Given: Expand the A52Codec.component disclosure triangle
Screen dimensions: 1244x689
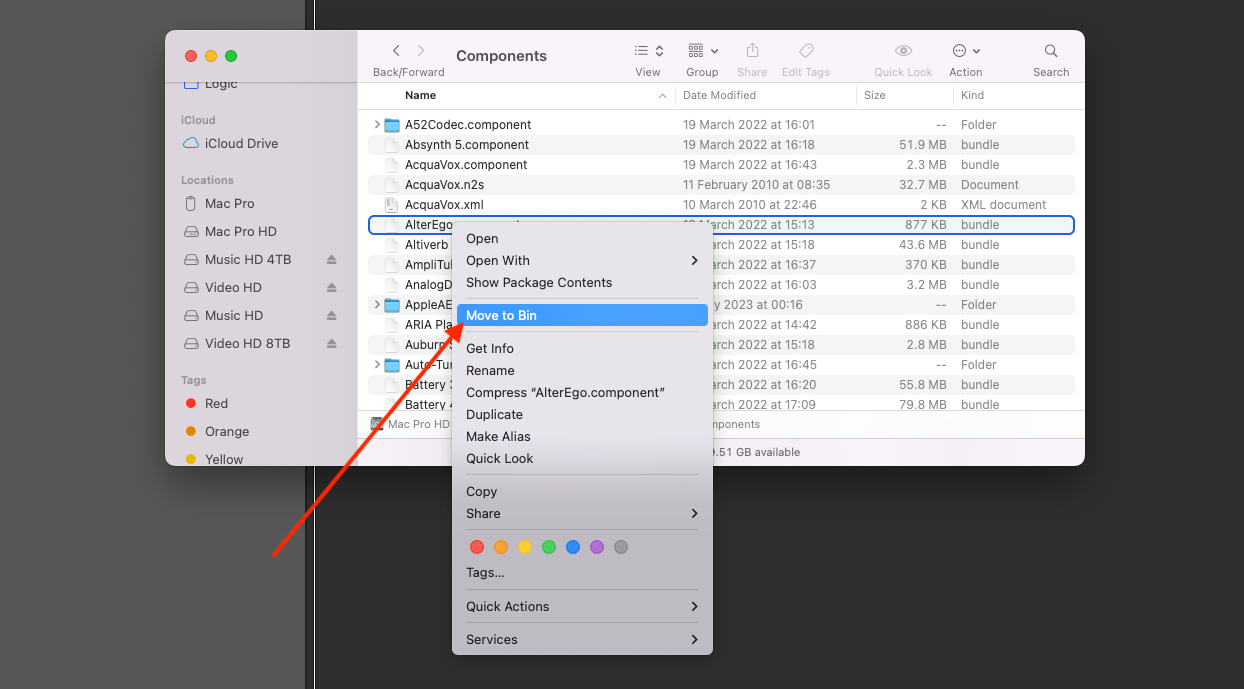Looking at the screenshot, I should click(375, 124).
